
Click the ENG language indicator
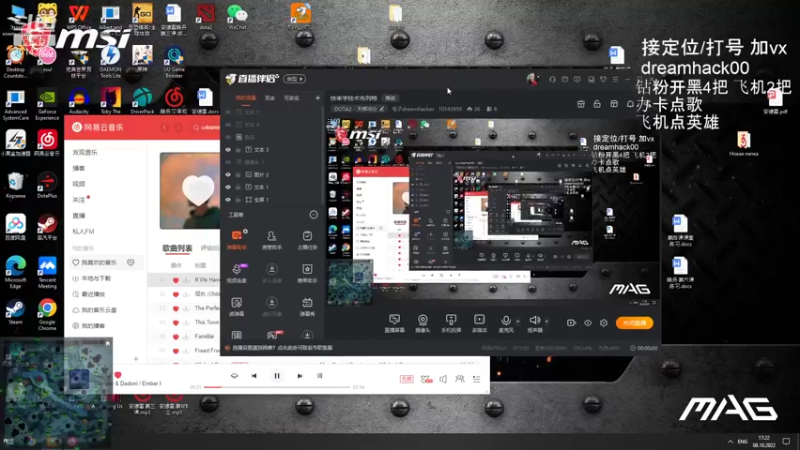click(x=742, y=441)
